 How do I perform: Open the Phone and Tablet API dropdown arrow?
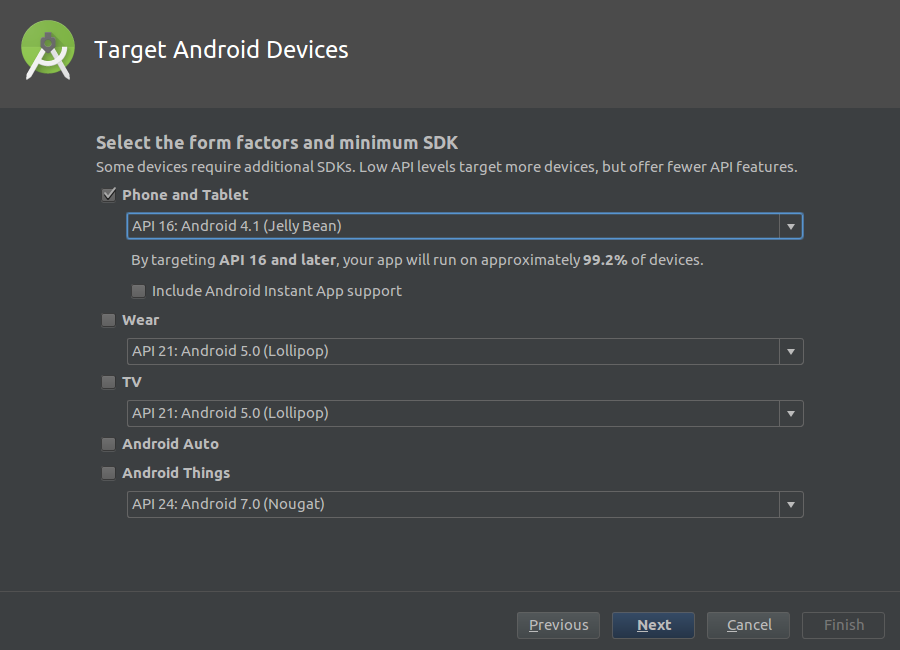(x=791, y=226)
